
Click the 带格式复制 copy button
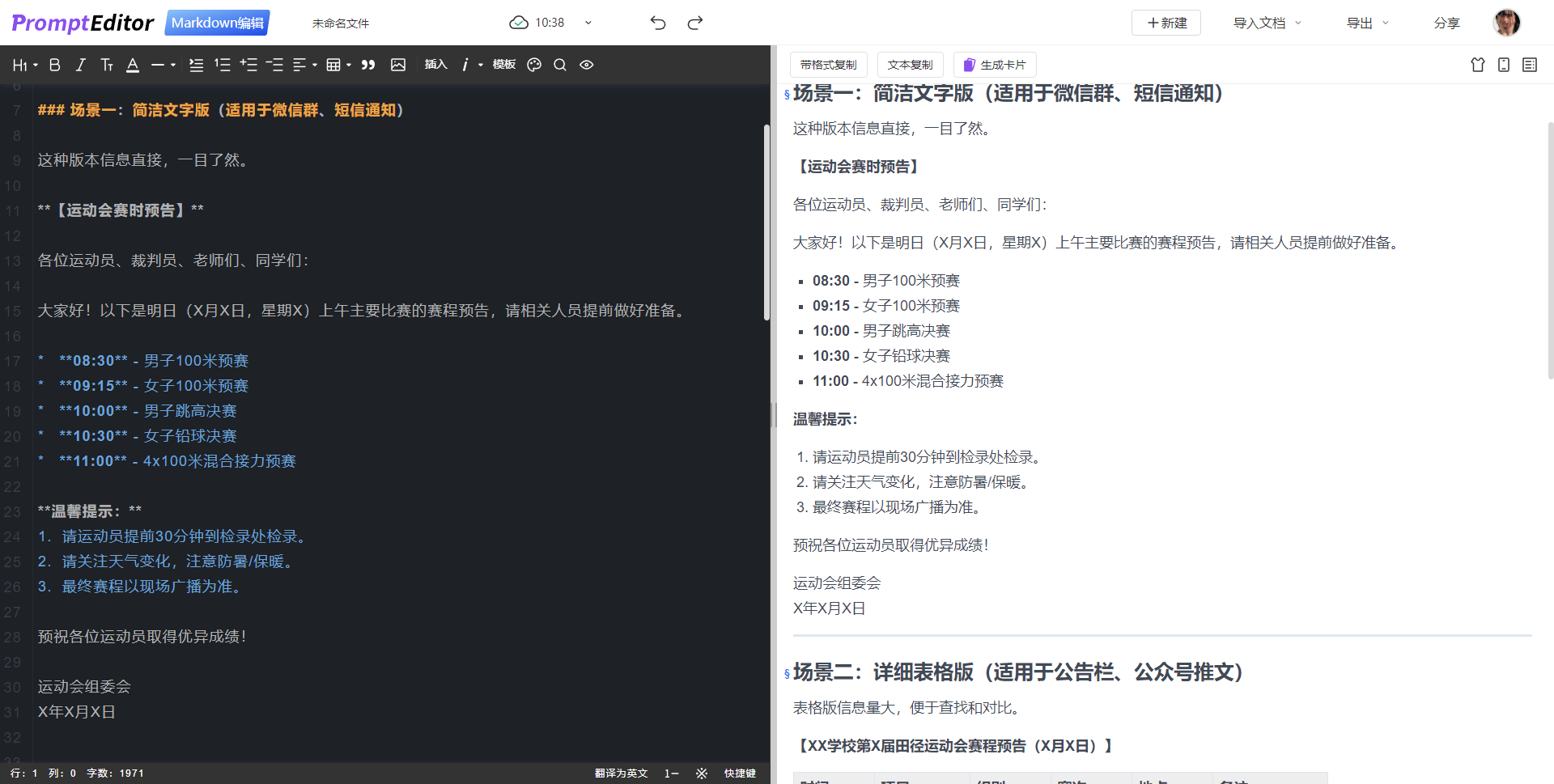[x=828, y=65]
